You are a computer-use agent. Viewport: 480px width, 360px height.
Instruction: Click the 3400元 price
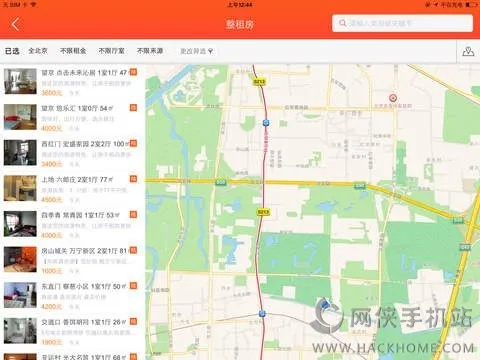52,164
